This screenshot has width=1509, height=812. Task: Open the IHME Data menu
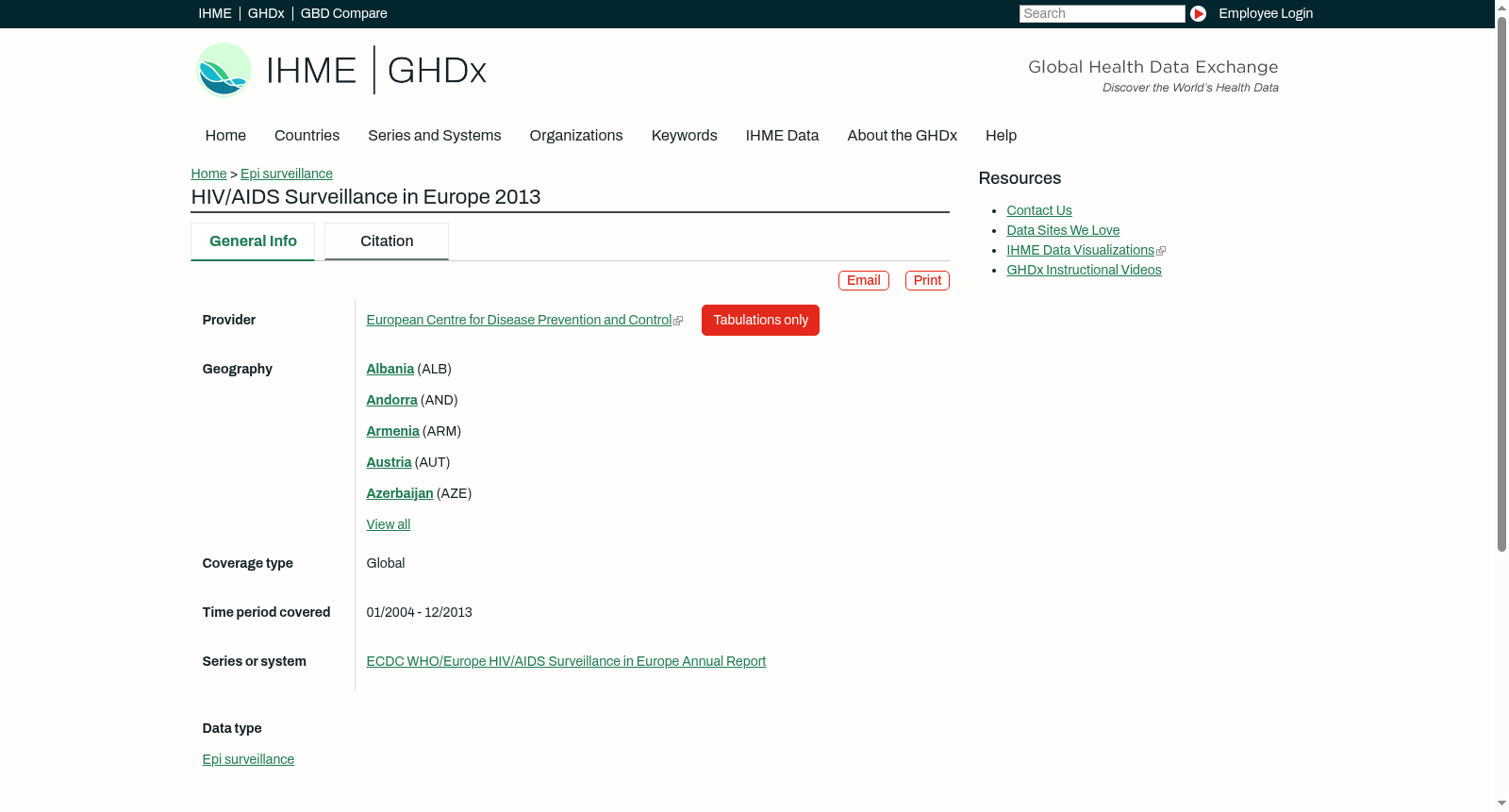[783, 136]
